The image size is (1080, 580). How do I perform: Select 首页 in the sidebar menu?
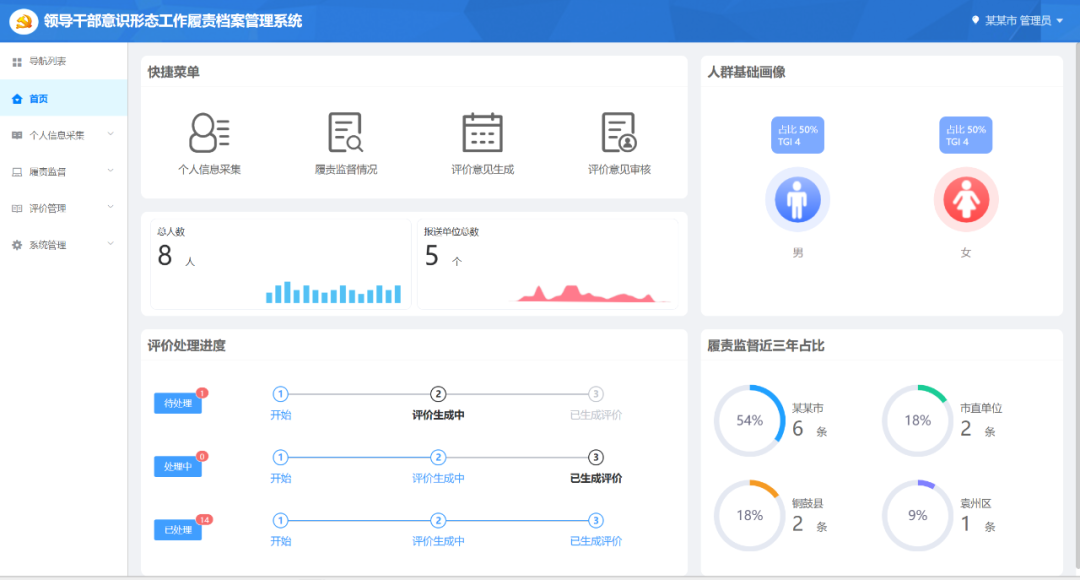(38, 99)
